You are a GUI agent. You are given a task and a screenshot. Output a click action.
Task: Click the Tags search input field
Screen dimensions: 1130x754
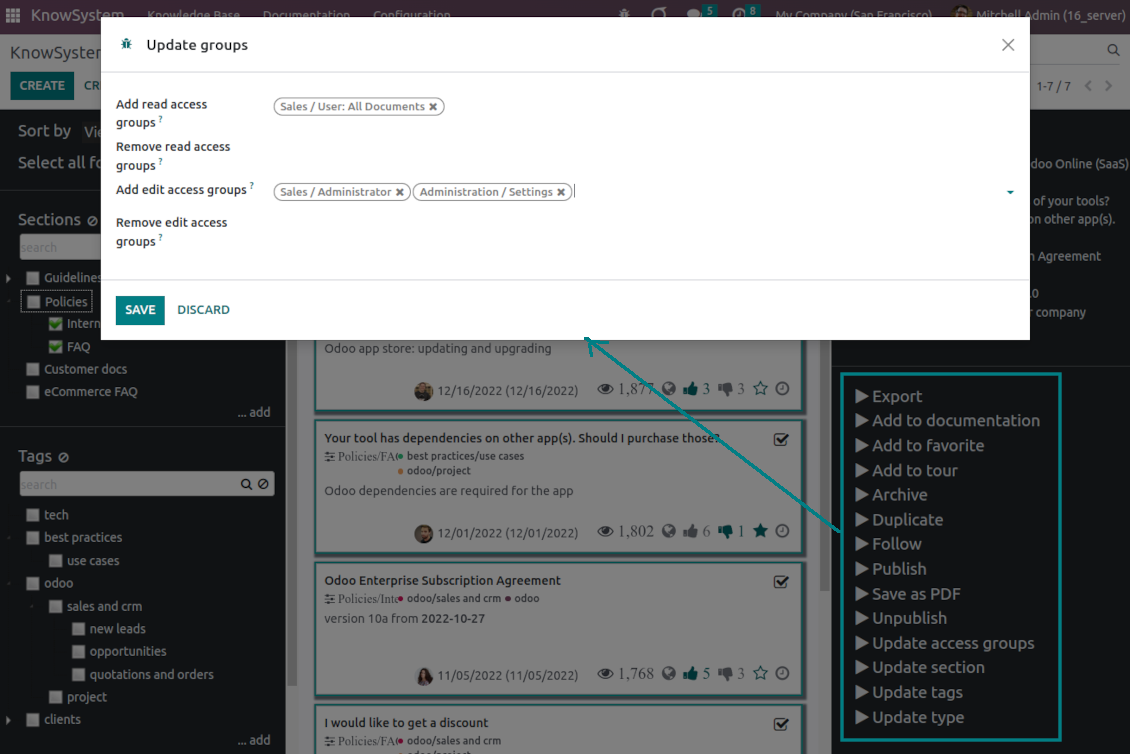[128, 485]
